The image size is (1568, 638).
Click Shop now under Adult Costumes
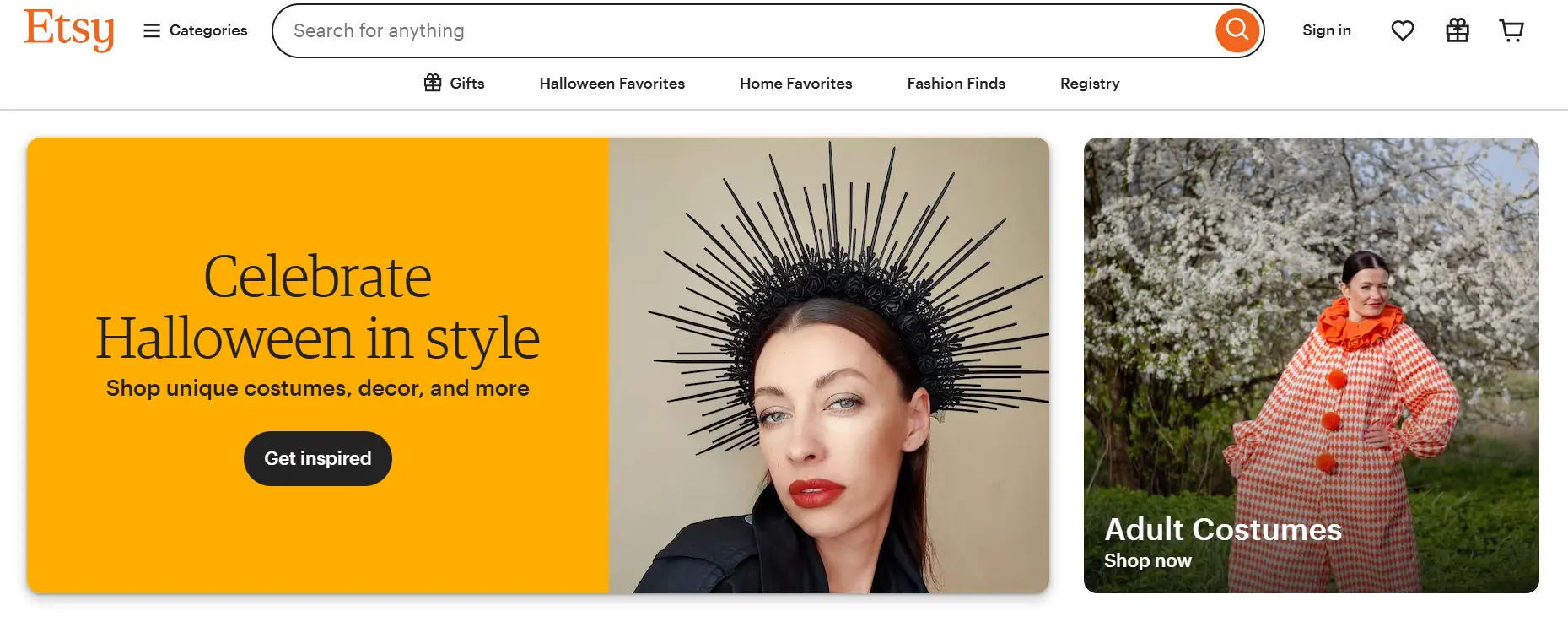click(1148, 560)
